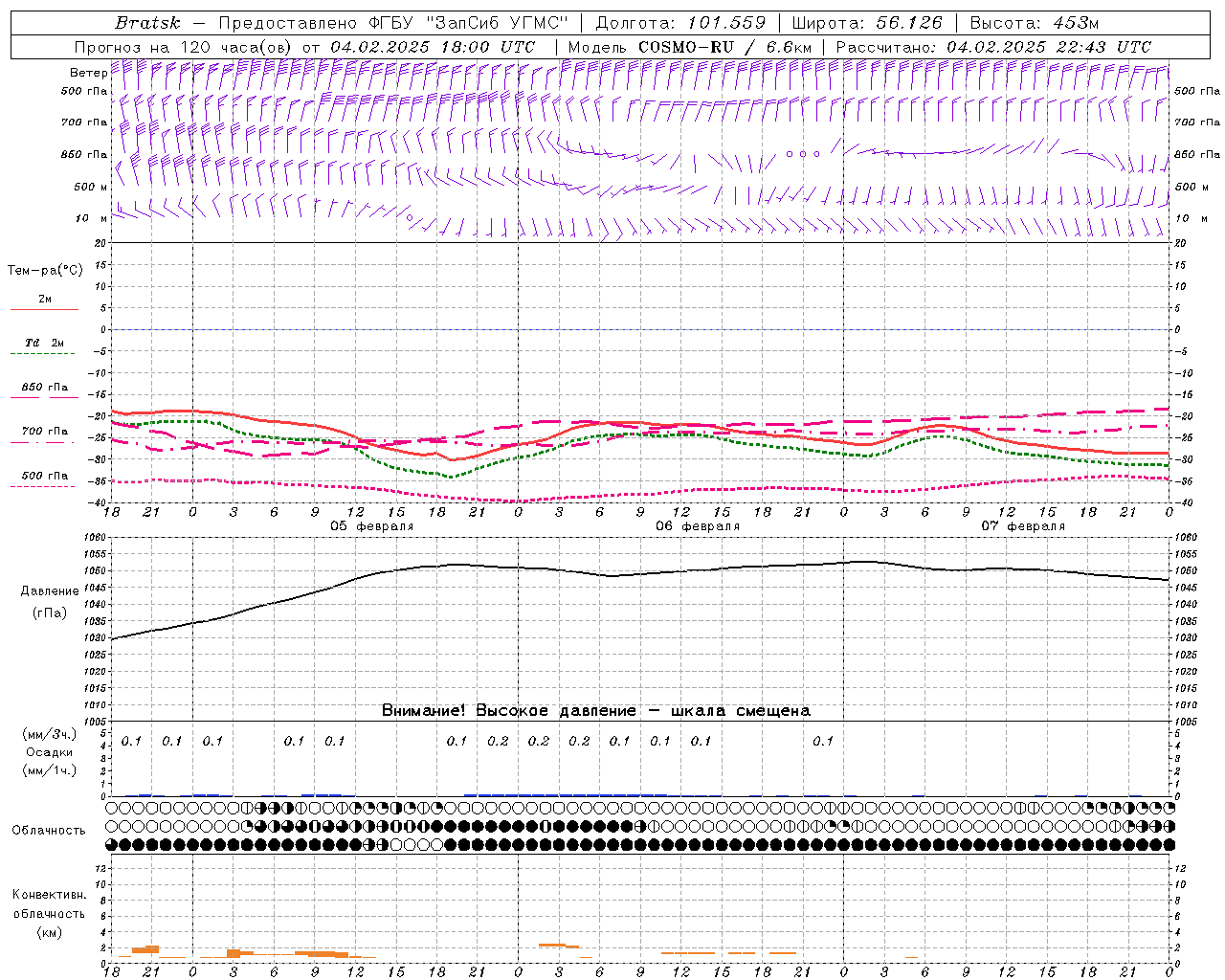Click the calm wind circles at 850 гПа

coord(802,153)
